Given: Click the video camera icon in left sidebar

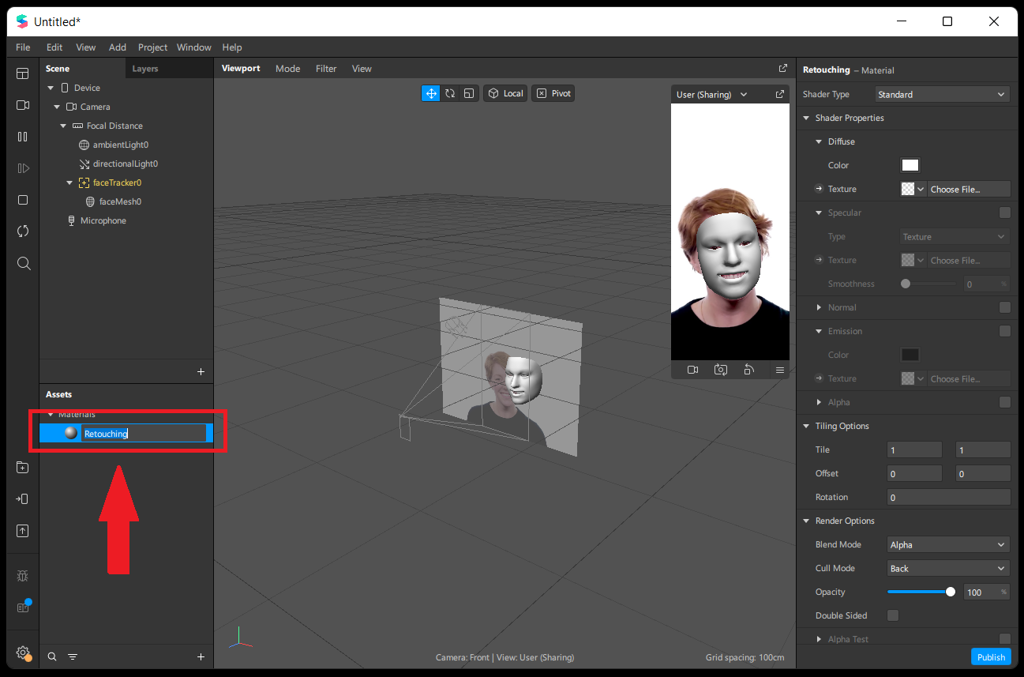Looking at the screenshot, I should coord(23,105).
